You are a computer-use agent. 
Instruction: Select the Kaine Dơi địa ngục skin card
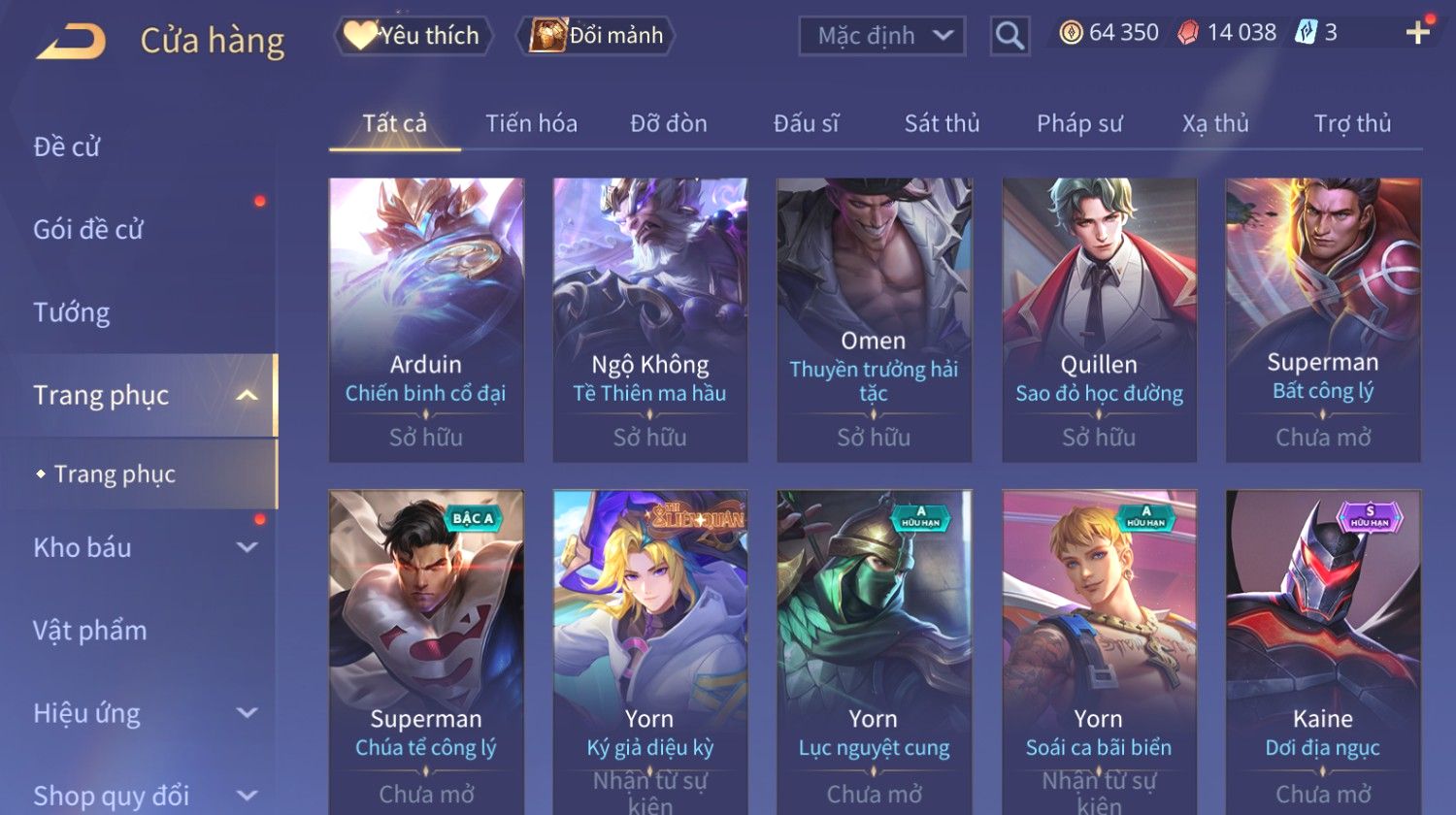[1323, 652]
